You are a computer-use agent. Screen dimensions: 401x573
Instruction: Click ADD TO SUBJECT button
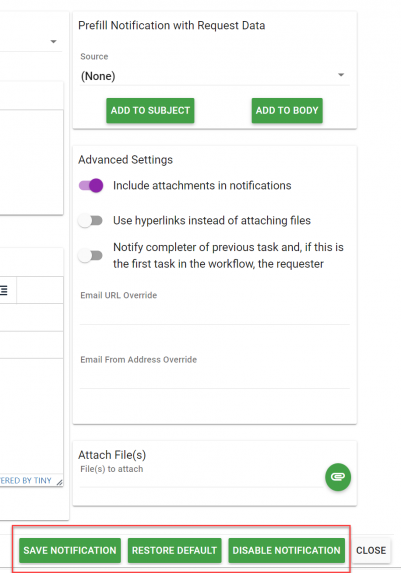(x=150, y=110)
